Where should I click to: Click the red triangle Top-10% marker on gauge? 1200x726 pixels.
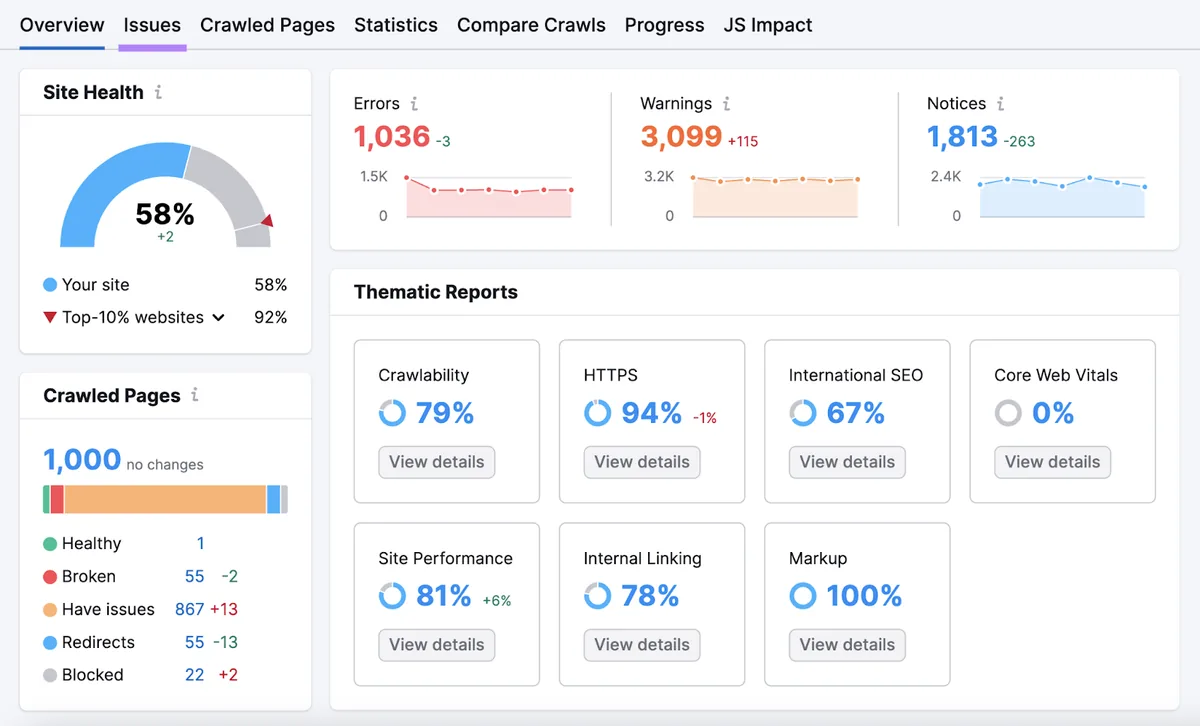(x=266, y=220)
